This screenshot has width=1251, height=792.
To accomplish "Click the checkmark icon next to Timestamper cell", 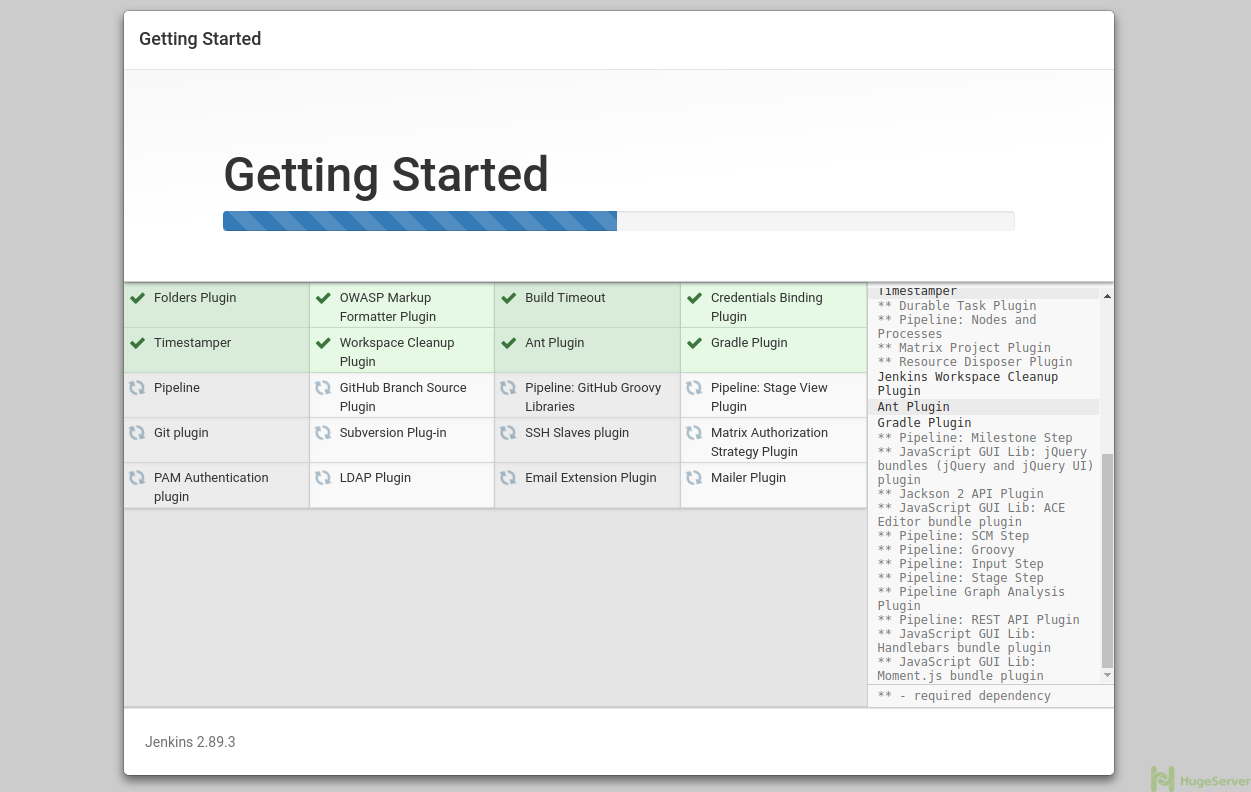I will tap(138, 343).
